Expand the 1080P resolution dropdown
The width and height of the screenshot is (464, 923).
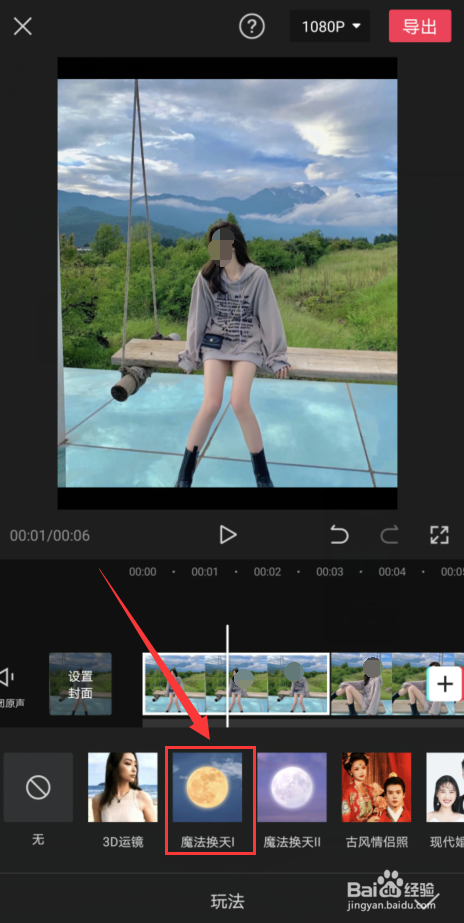pyautogui.click(x=330, y=26)
